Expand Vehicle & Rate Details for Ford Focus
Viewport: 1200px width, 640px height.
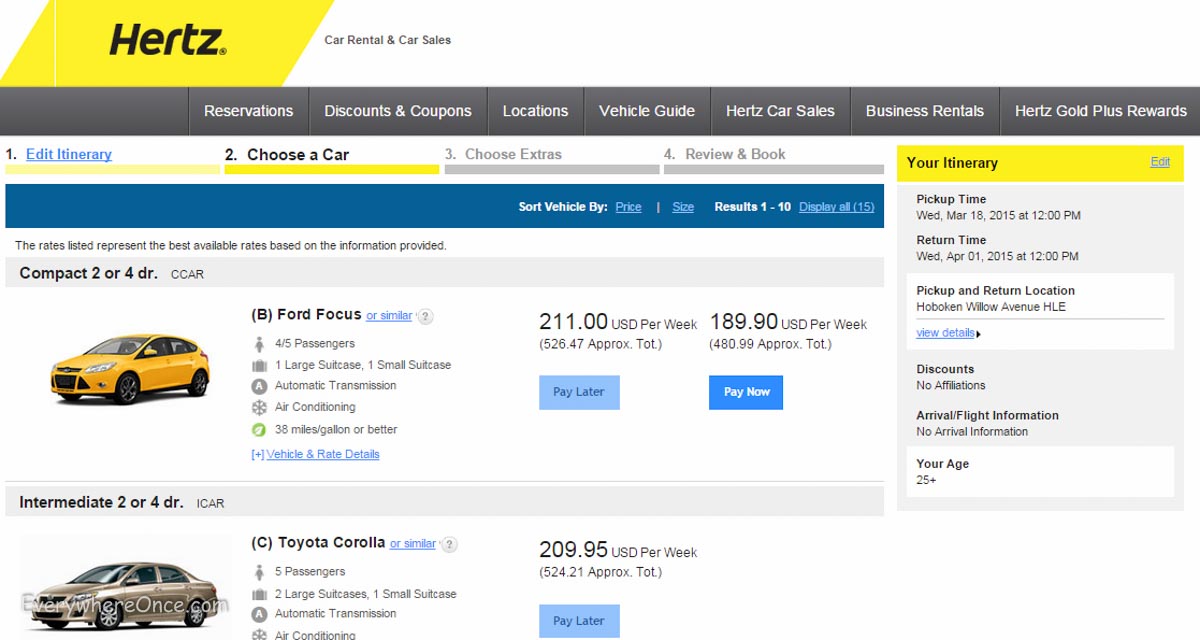pyautogui.click(x=316, y=454)
